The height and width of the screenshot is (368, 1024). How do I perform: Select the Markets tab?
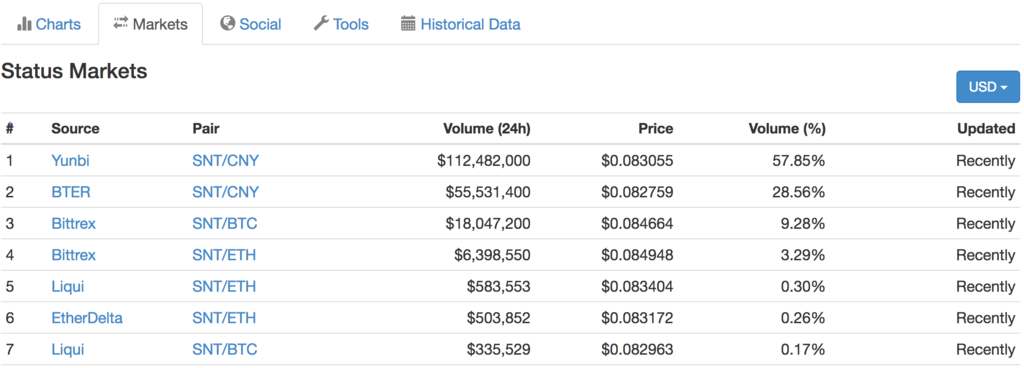(x=150, y=25)
